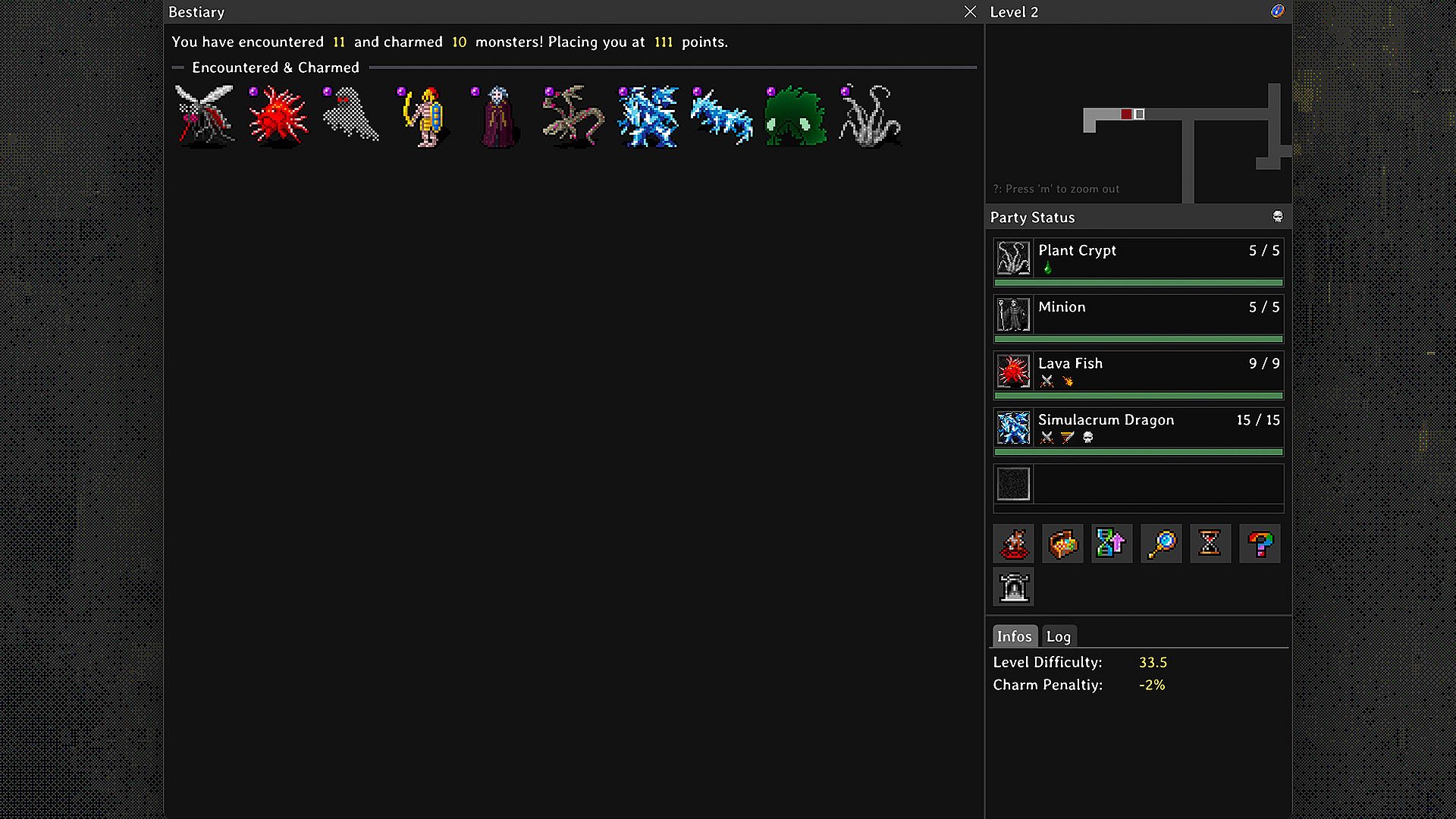
Task: Select the gray ghost monster bestiary entry
Action: coord(351,115)
